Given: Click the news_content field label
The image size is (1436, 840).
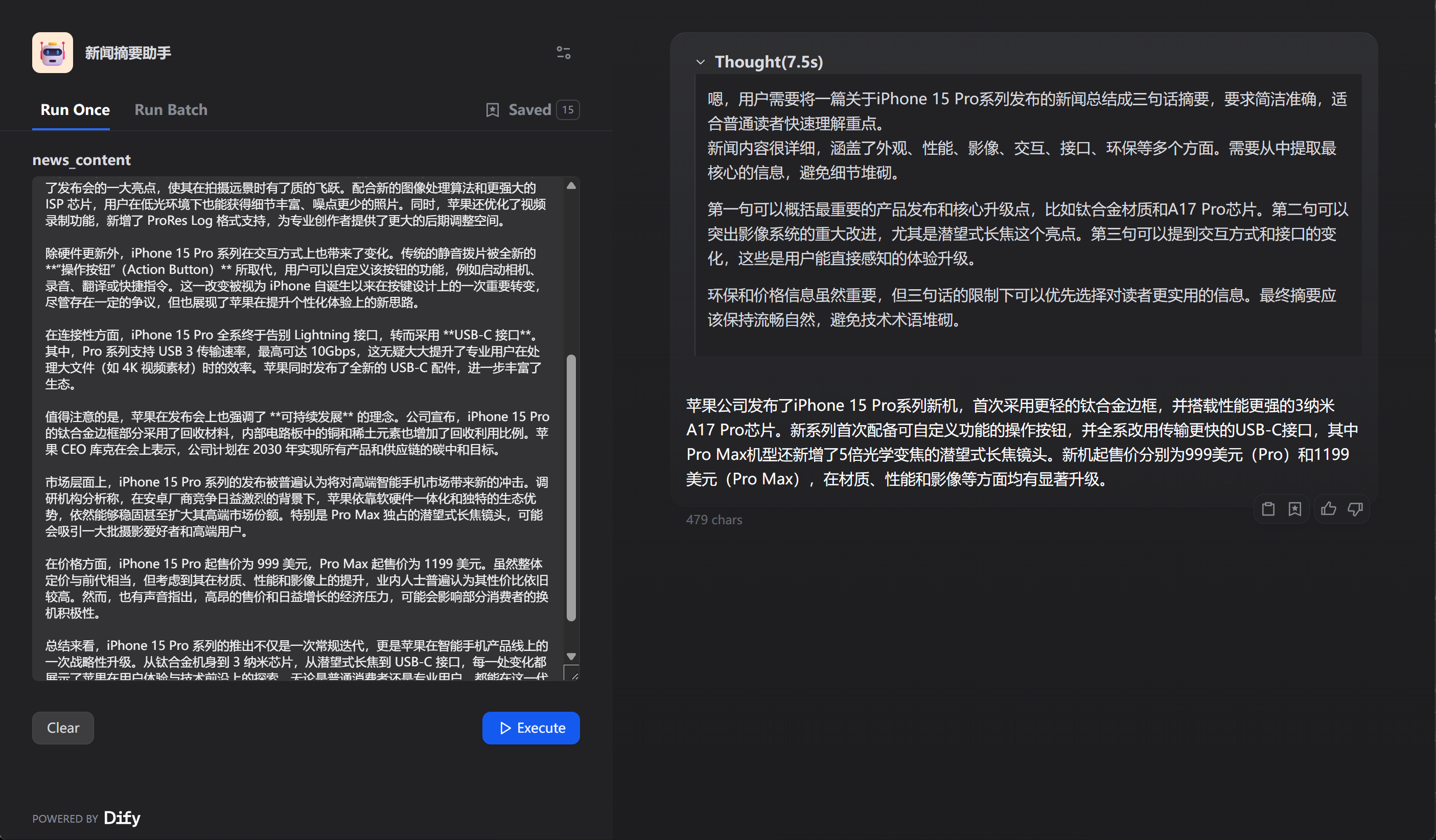Looking at the screenshot, I should pos(81,159).
